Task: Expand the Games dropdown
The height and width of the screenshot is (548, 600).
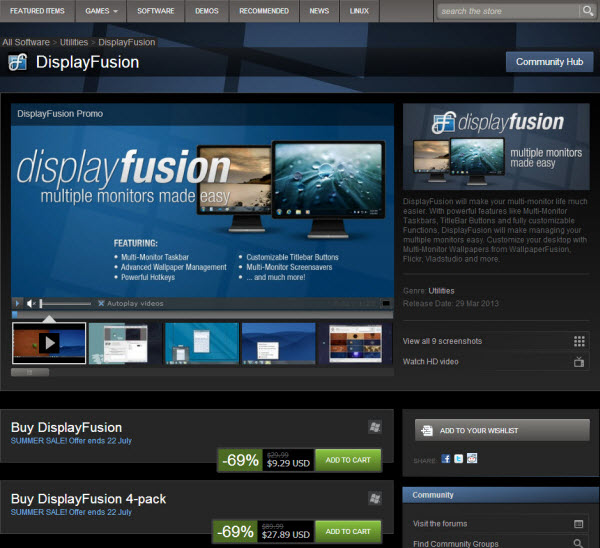Action: pos(101,11)
